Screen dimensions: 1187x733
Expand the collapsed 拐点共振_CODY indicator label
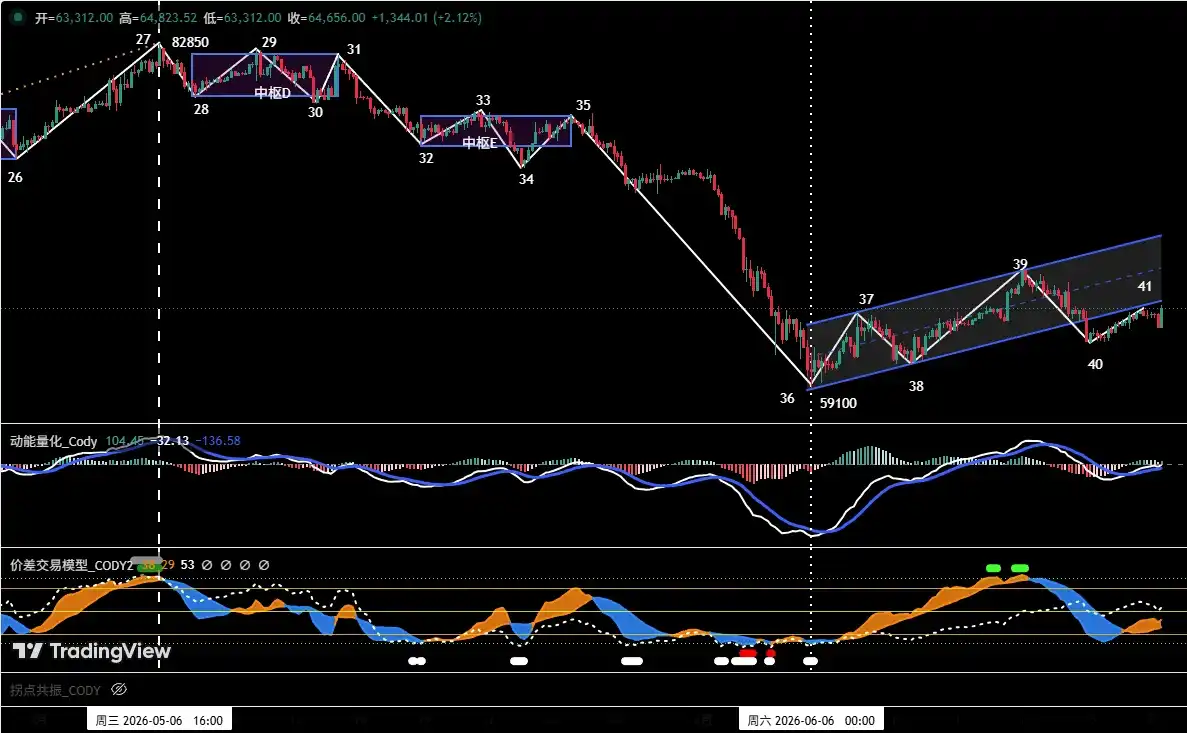(x=55, y=690)
